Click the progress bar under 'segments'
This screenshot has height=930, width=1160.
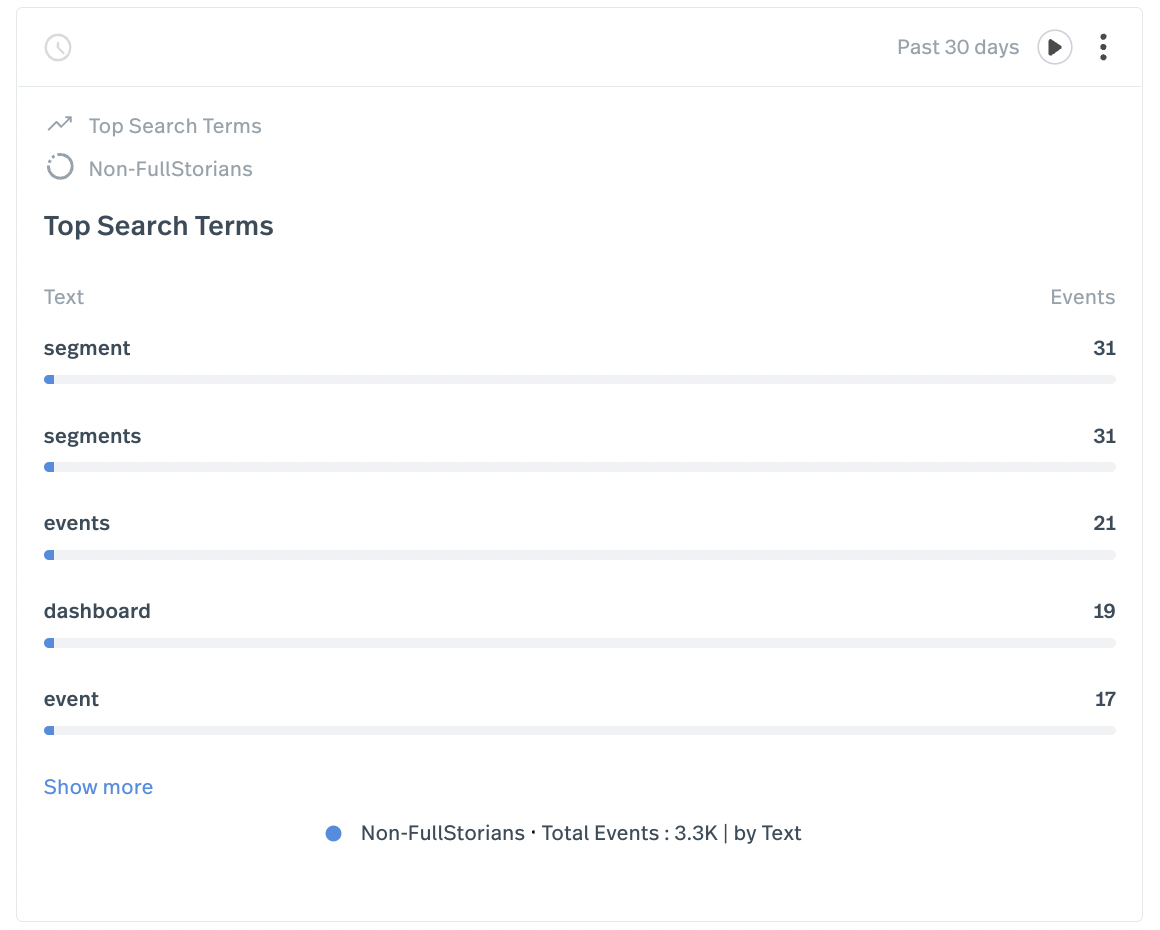(x=579, y=467)
